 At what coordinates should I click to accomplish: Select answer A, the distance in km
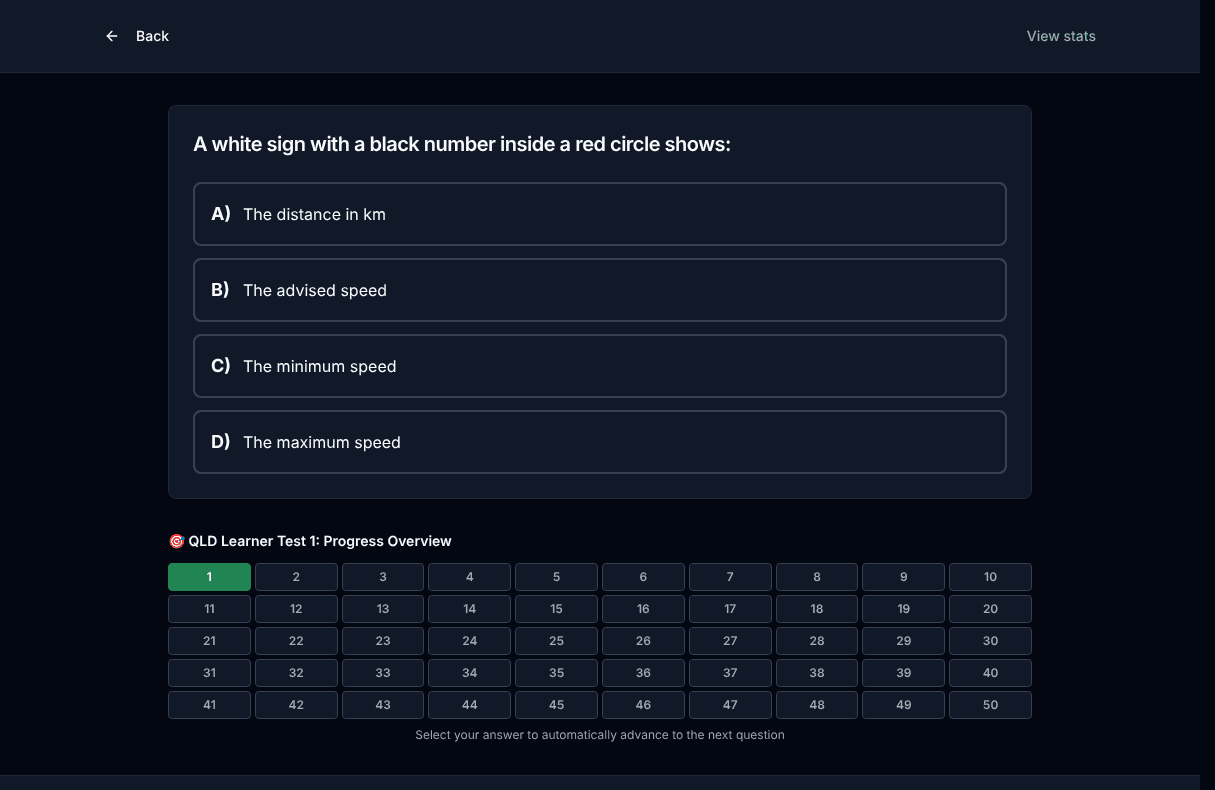(x=600, y=214)
